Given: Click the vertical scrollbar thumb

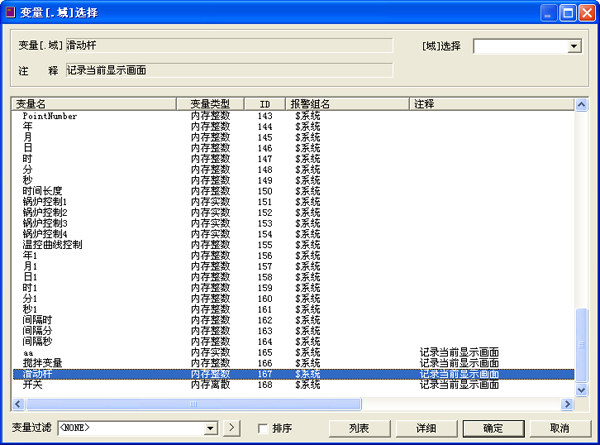Looking at the screenshot, I should tap(582, 345).
